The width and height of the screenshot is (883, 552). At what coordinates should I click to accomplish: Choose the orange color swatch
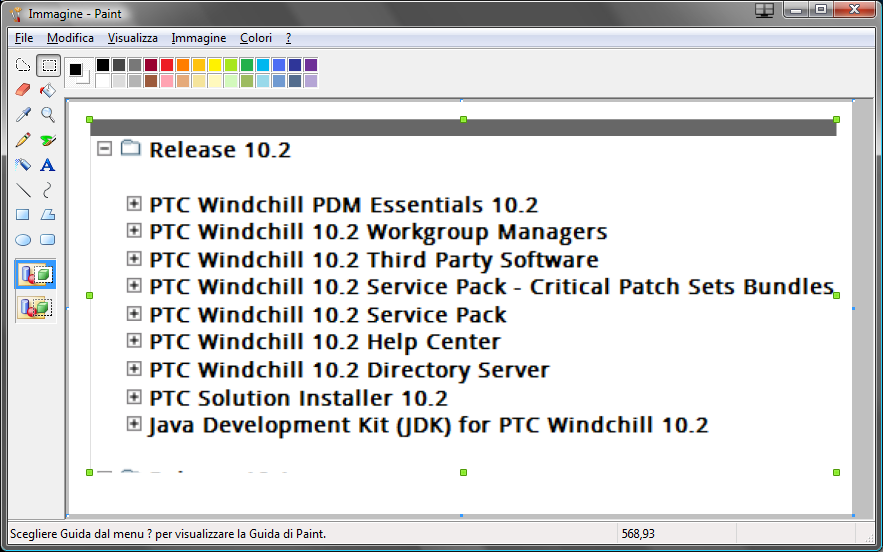point(182,65)
